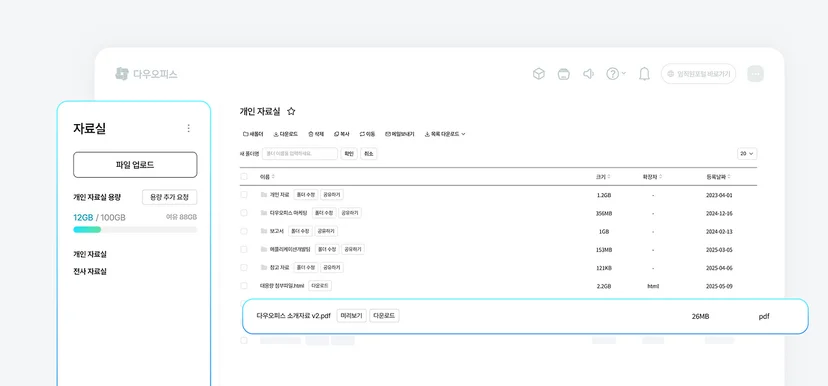Click the 2023-04-01 date cell
This screenshot has height=386, width=828.
coord(719,195)
